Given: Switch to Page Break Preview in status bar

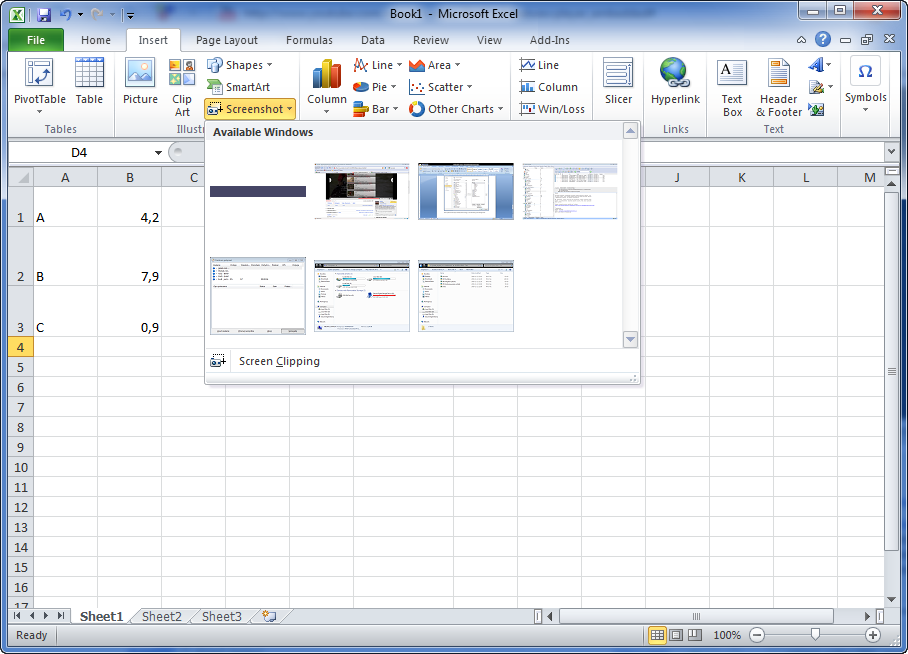Looking at the screenshot, I should coord(695,635).
